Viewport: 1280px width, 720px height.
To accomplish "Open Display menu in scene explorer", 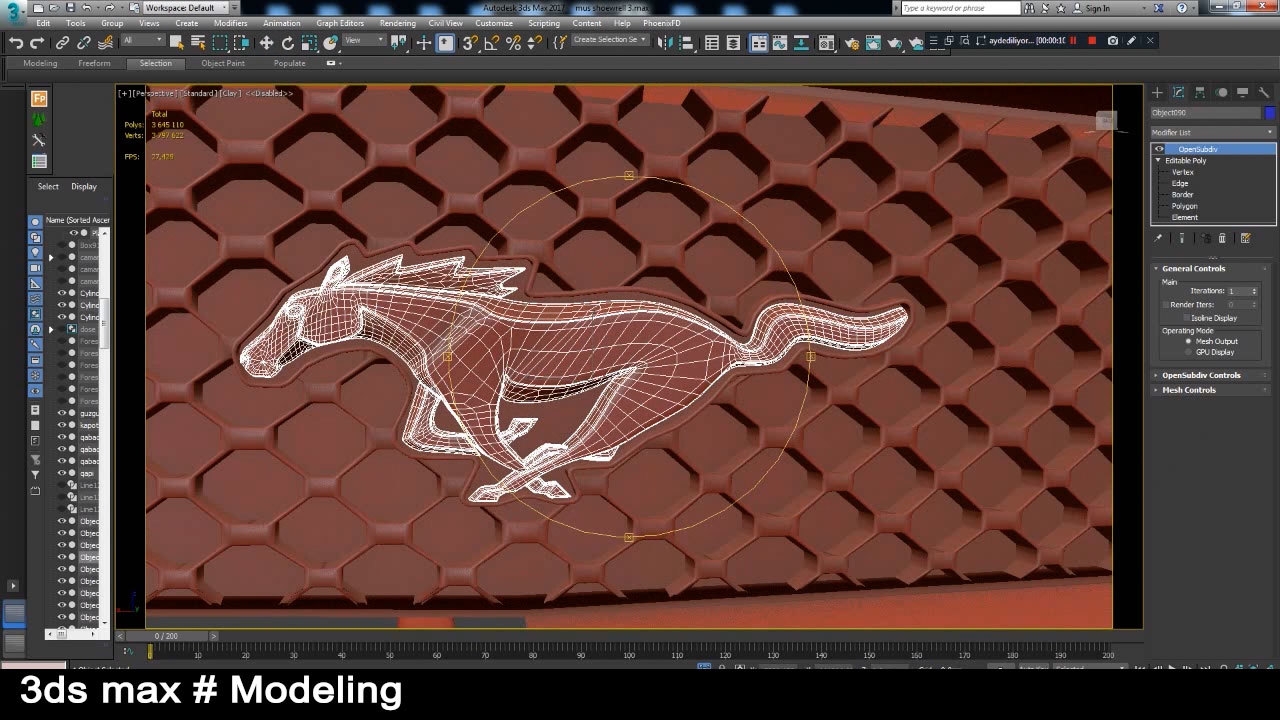I will [x=84, y=186].
